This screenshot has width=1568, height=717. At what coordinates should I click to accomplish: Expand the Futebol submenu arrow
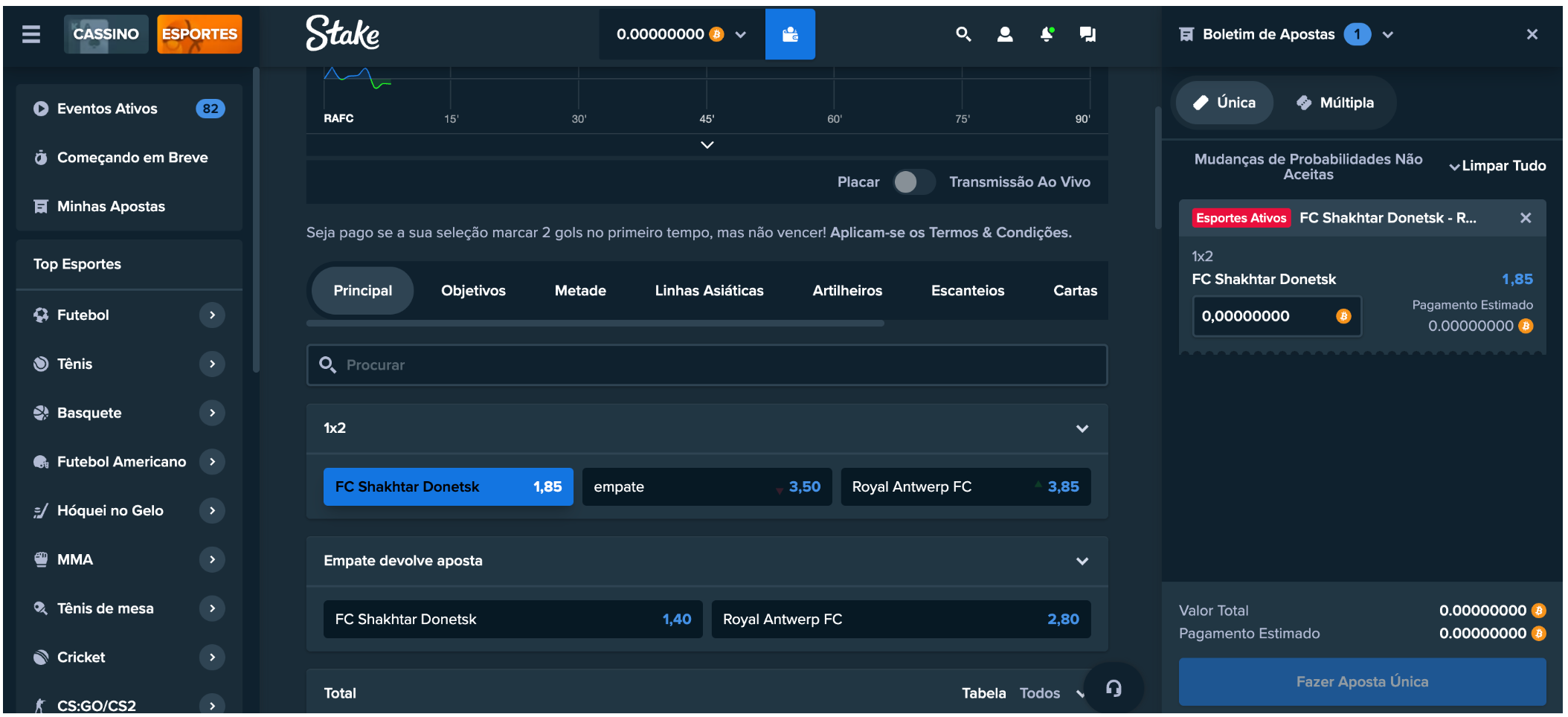click(212, 315)
